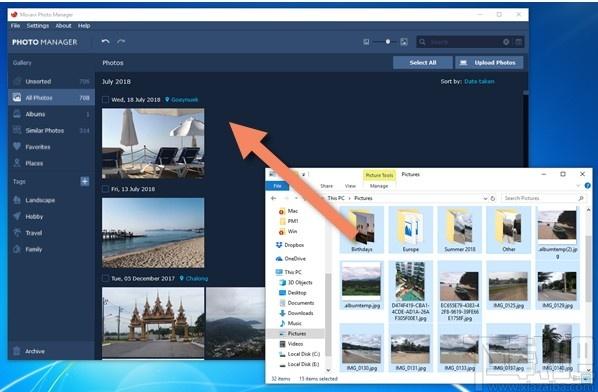Open This PC in Explorer tree
The height and width of the screenshot is (392, 598).
293,272
